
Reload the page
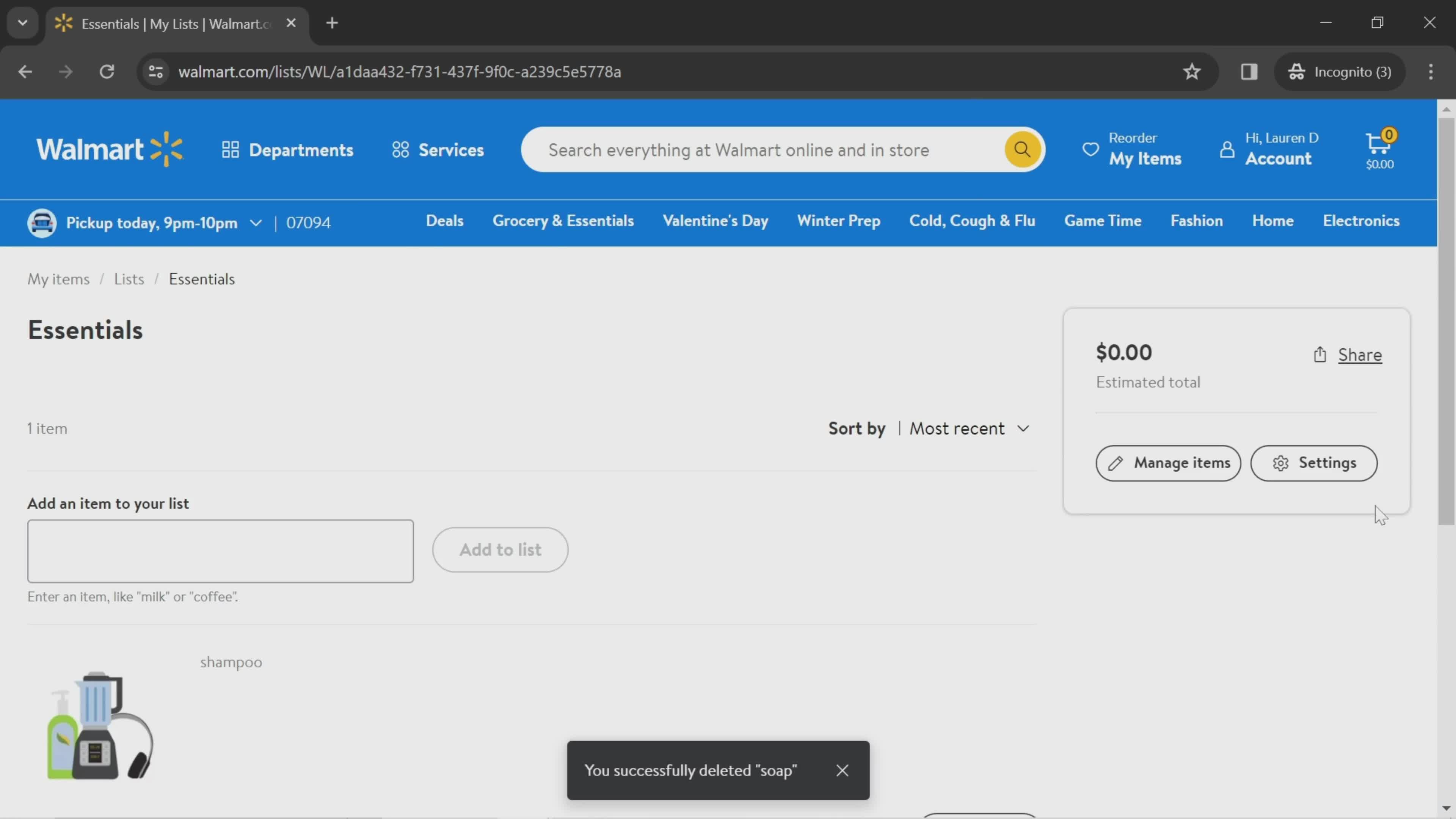[107, 72]
